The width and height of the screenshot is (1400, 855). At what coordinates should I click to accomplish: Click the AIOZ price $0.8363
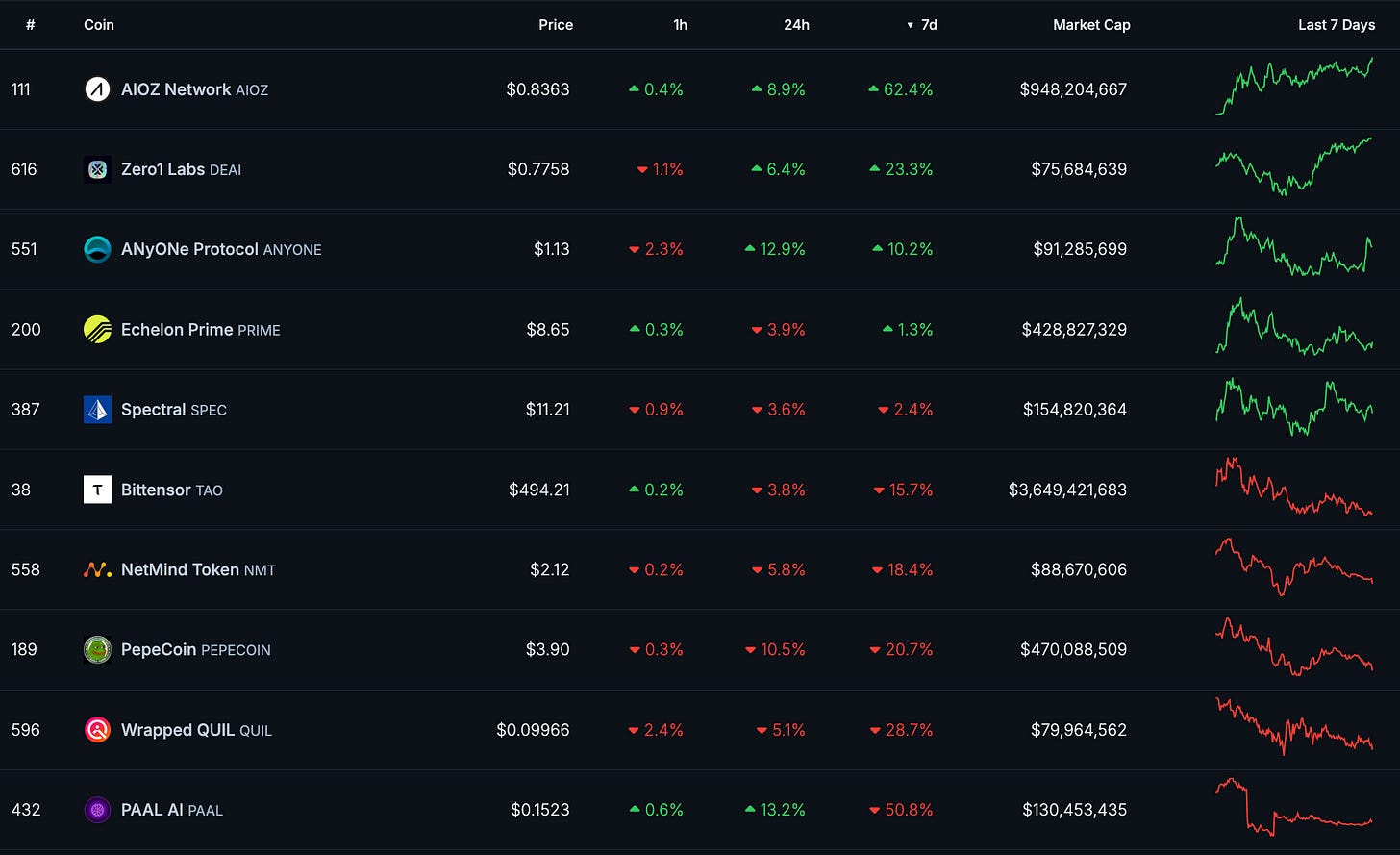click(x=537, y=89)
